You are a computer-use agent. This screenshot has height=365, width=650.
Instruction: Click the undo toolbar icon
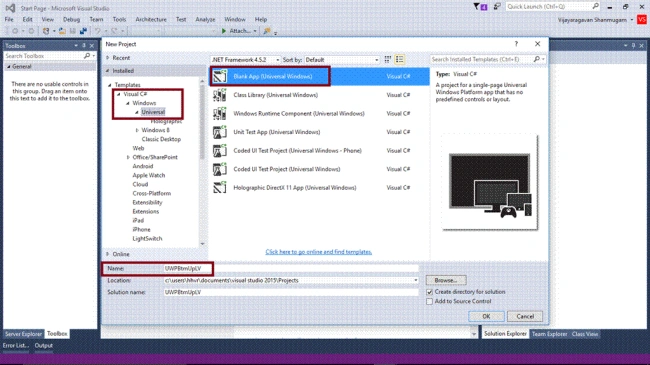click(x=97, y=31)
